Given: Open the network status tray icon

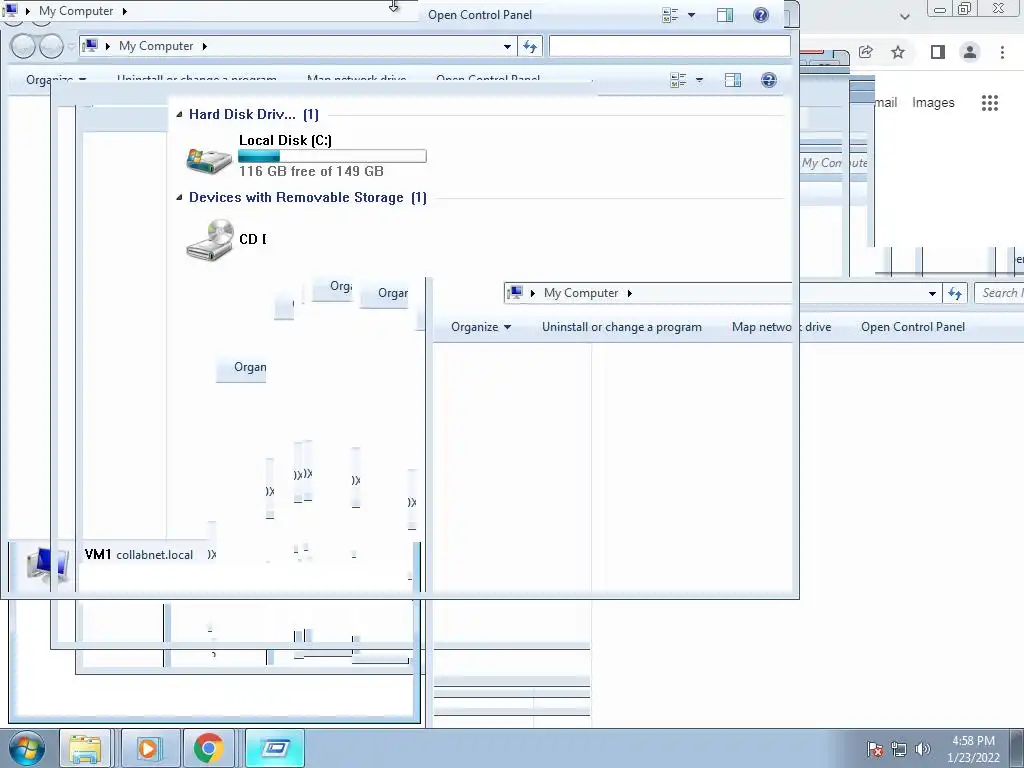Looking at the screenshot, I should coord(899,749).
